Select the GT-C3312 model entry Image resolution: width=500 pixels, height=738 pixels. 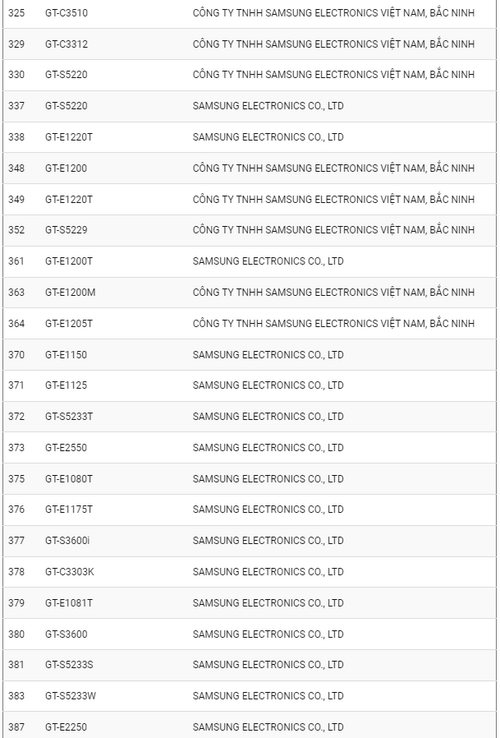66,44
